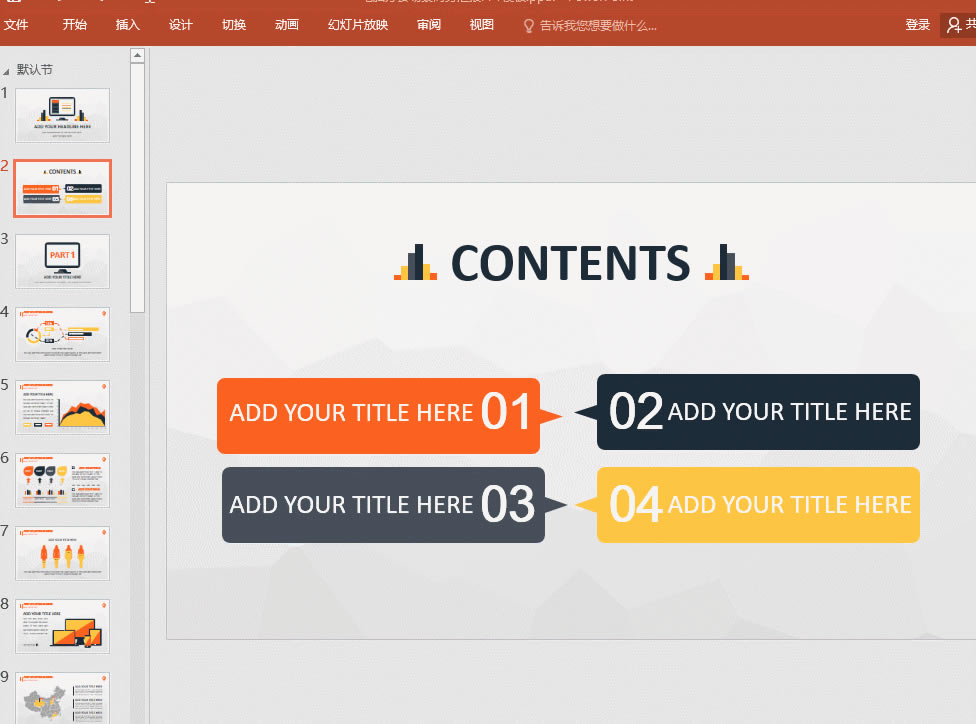Click the lightbulb Tell Me icon
The width and height of the screenshot is (976, 724).
point(529,25)
